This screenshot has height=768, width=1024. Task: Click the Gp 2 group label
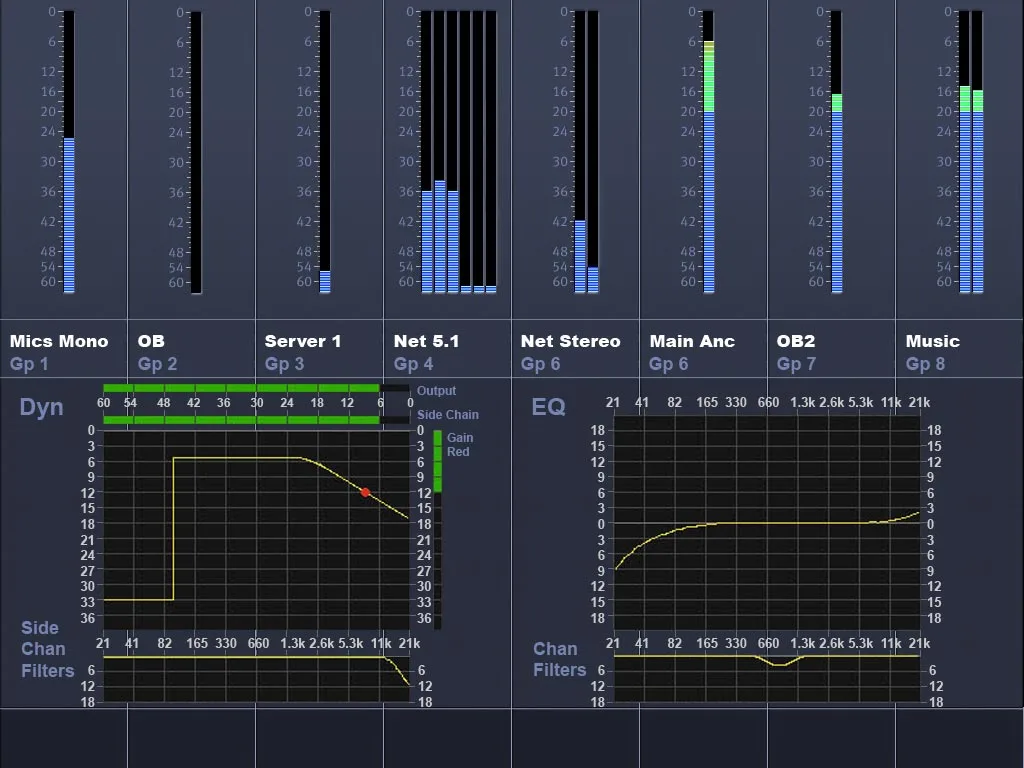click(x=157, y=364)
